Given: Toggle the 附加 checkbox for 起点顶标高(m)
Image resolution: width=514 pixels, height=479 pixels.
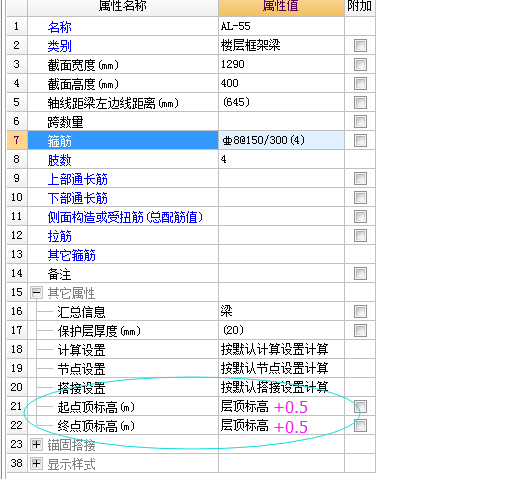Looking at the screenshot, I should pyautogui.click(x=360, y=406).
